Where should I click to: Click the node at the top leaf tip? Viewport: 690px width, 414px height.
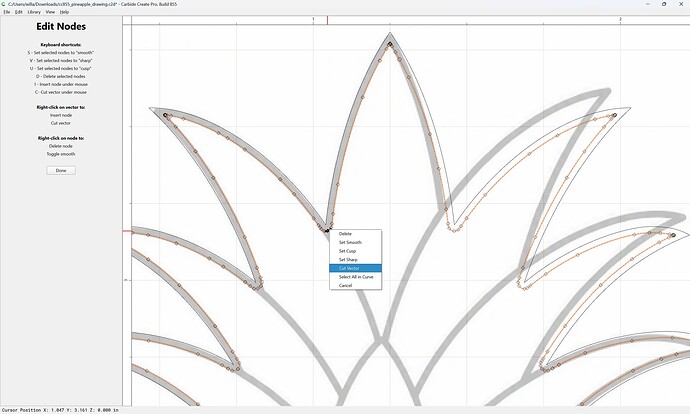tap(390, 44)
